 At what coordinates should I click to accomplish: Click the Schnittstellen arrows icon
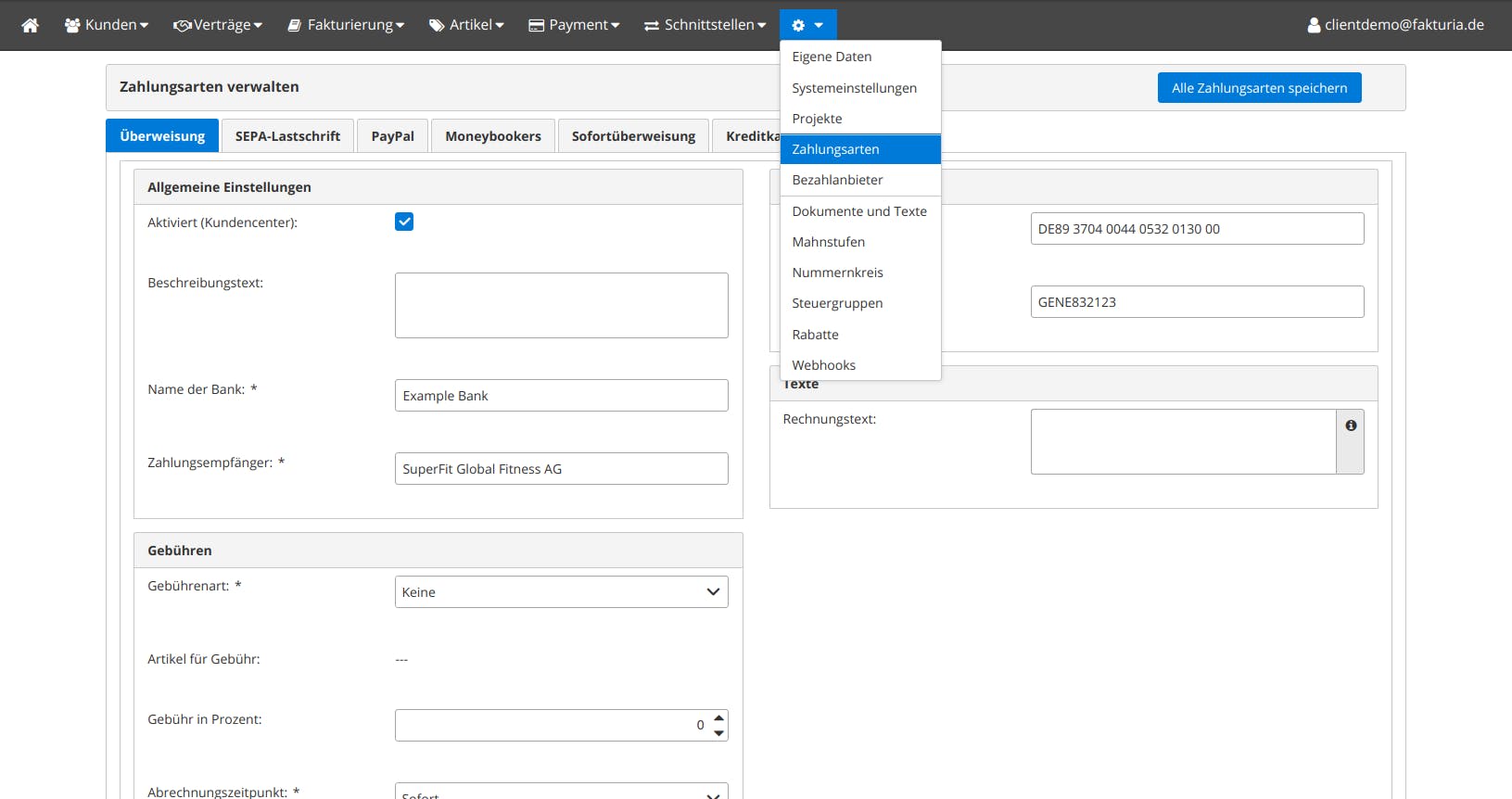click(x=652, y=25)
